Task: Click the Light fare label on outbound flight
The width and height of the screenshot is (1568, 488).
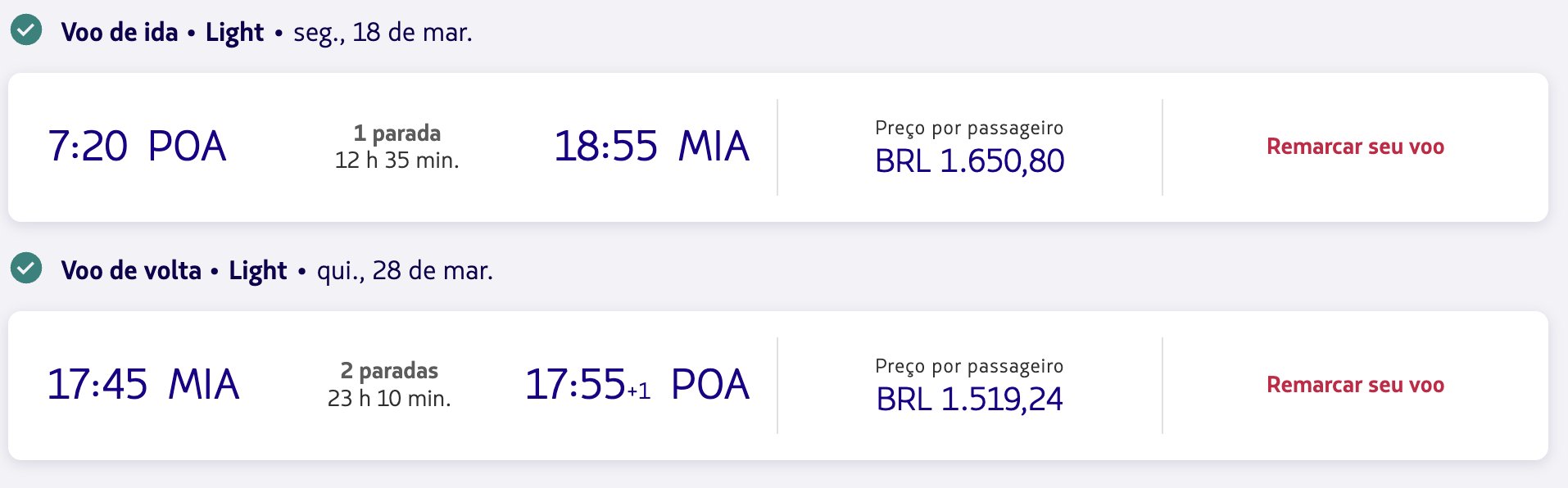Action: [234, 32]
